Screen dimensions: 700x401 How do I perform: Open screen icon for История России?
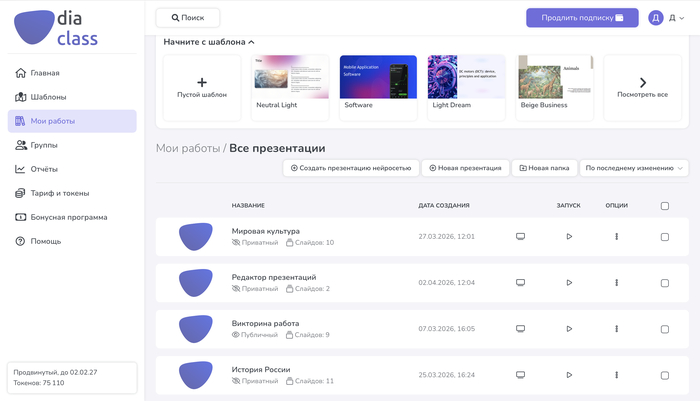(521, 375)
